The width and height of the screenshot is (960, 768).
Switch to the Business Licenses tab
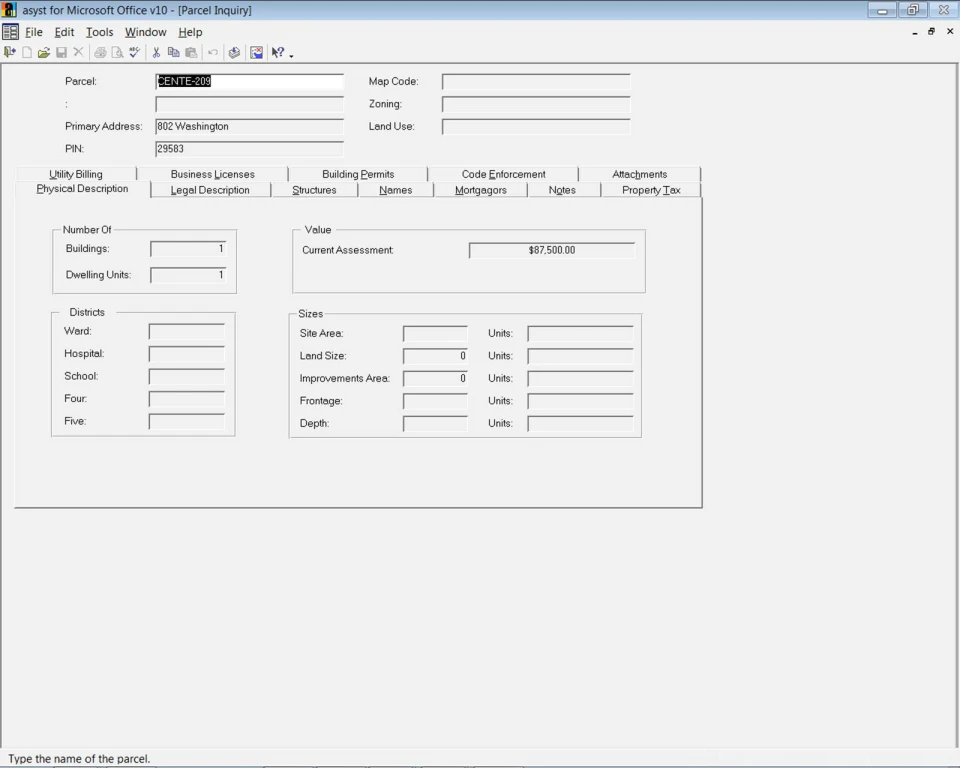212,174
